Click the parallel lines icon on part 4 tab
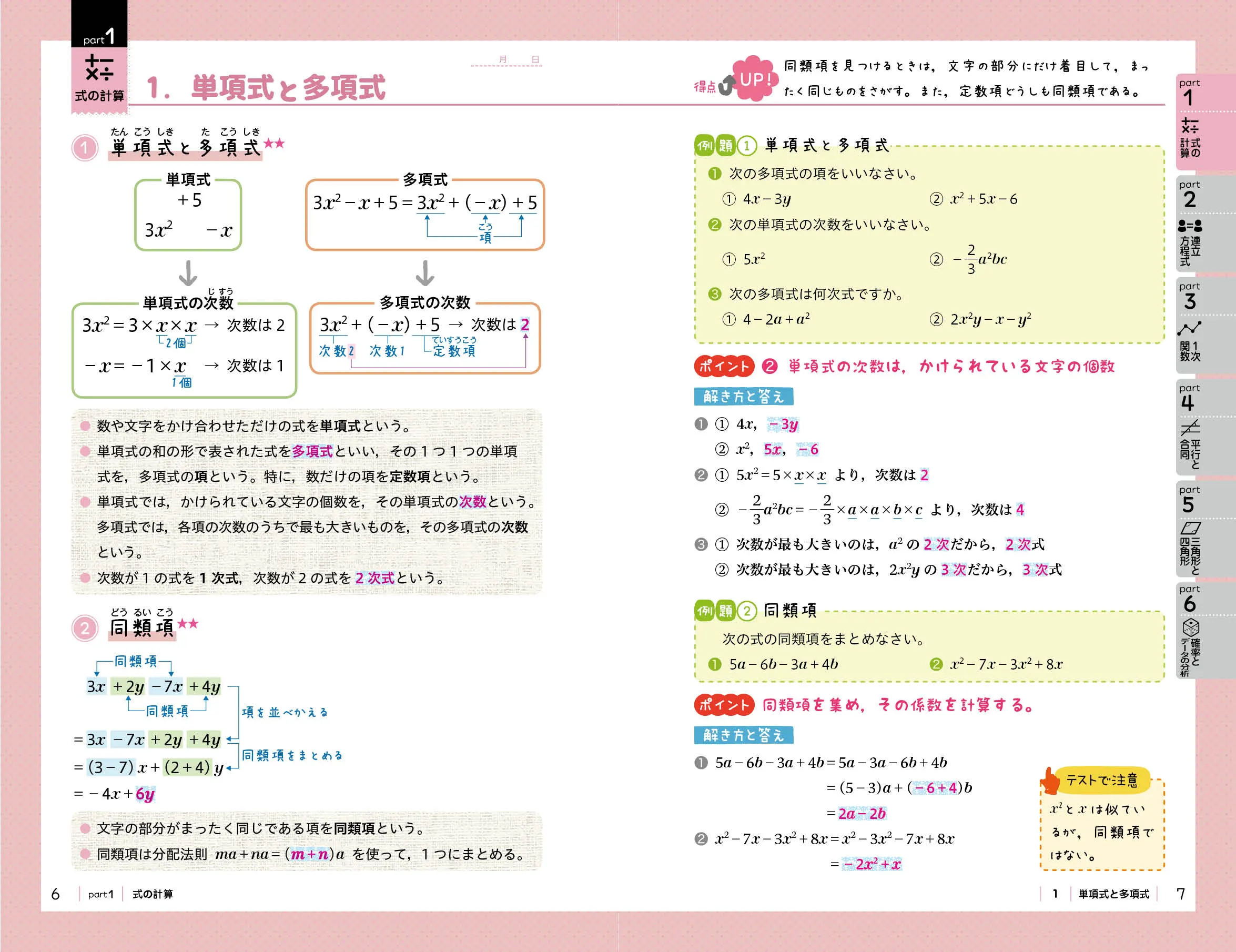Viewport: 1236px width, 952px height. [x=1190, y=428]
